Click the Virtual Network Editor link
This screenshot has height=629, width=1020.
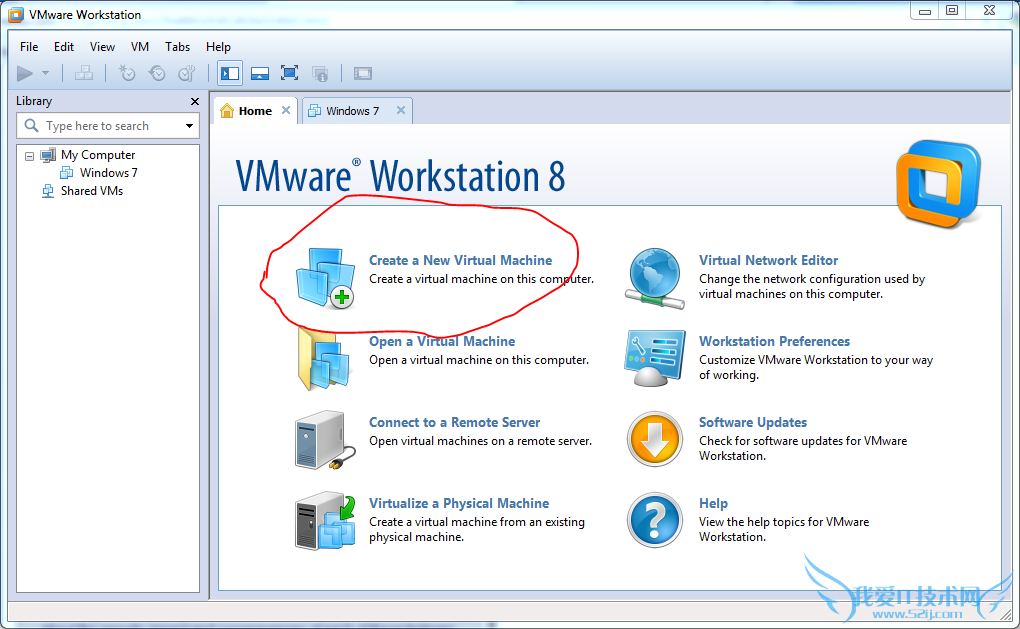[x=768, y=260]
